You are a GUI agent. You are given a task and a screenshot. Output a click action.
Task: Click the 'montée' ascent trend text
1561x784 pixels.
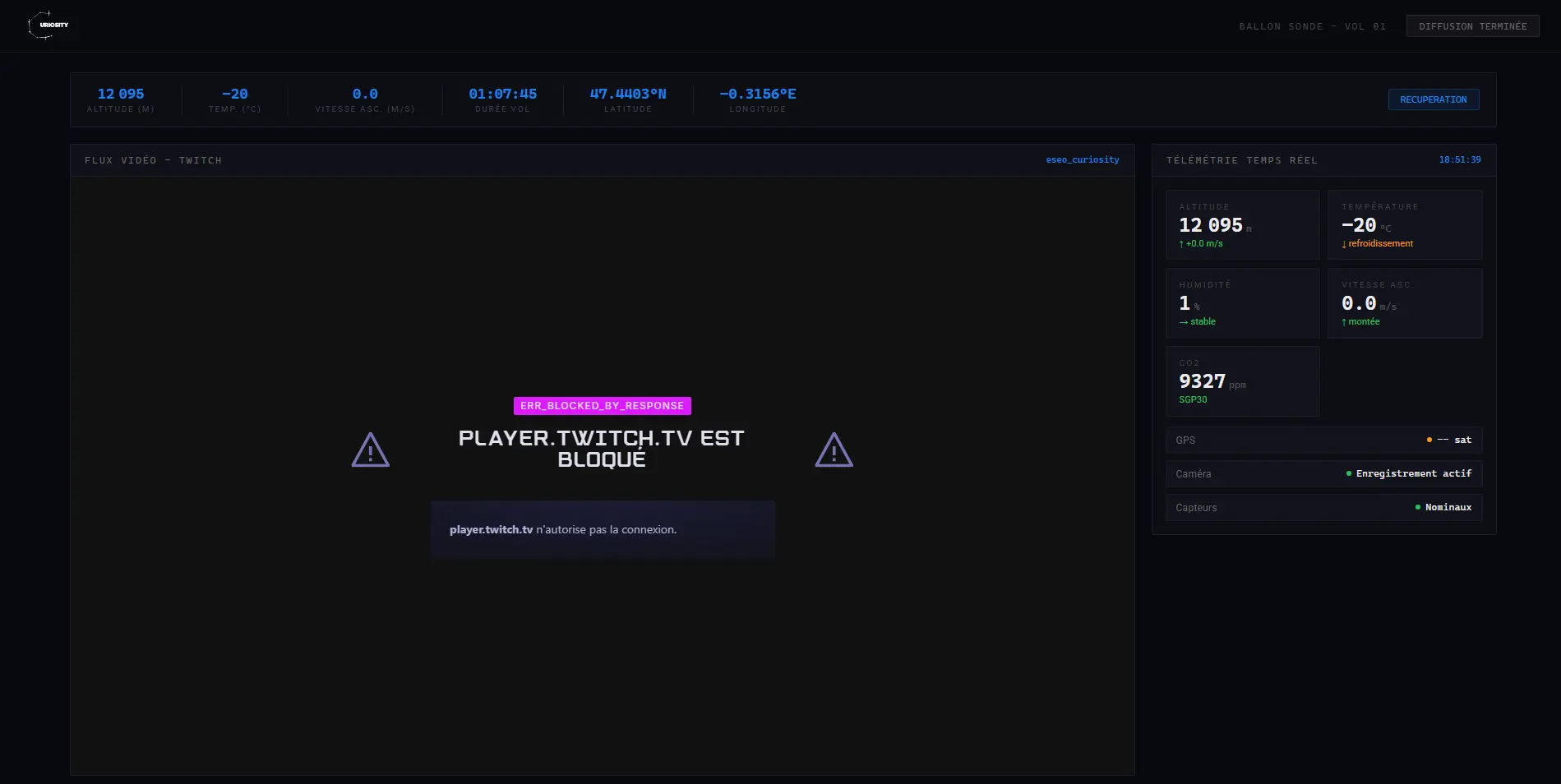coord(1364,321)
